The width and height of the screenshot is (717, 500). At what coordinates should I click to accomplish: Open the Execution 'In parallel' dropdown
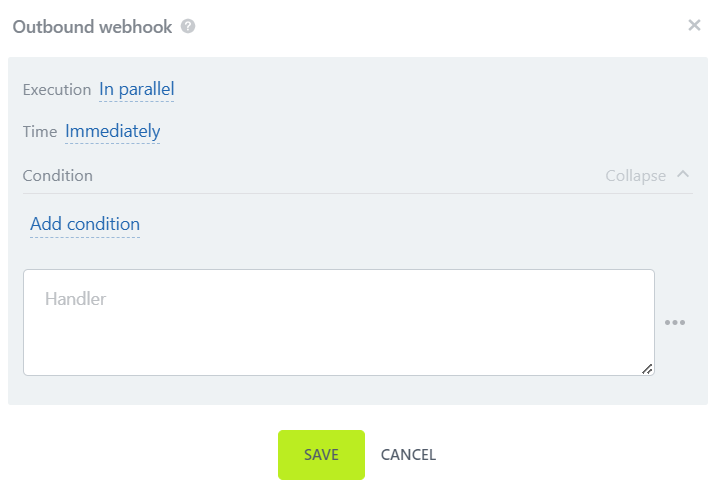[137, 89]
